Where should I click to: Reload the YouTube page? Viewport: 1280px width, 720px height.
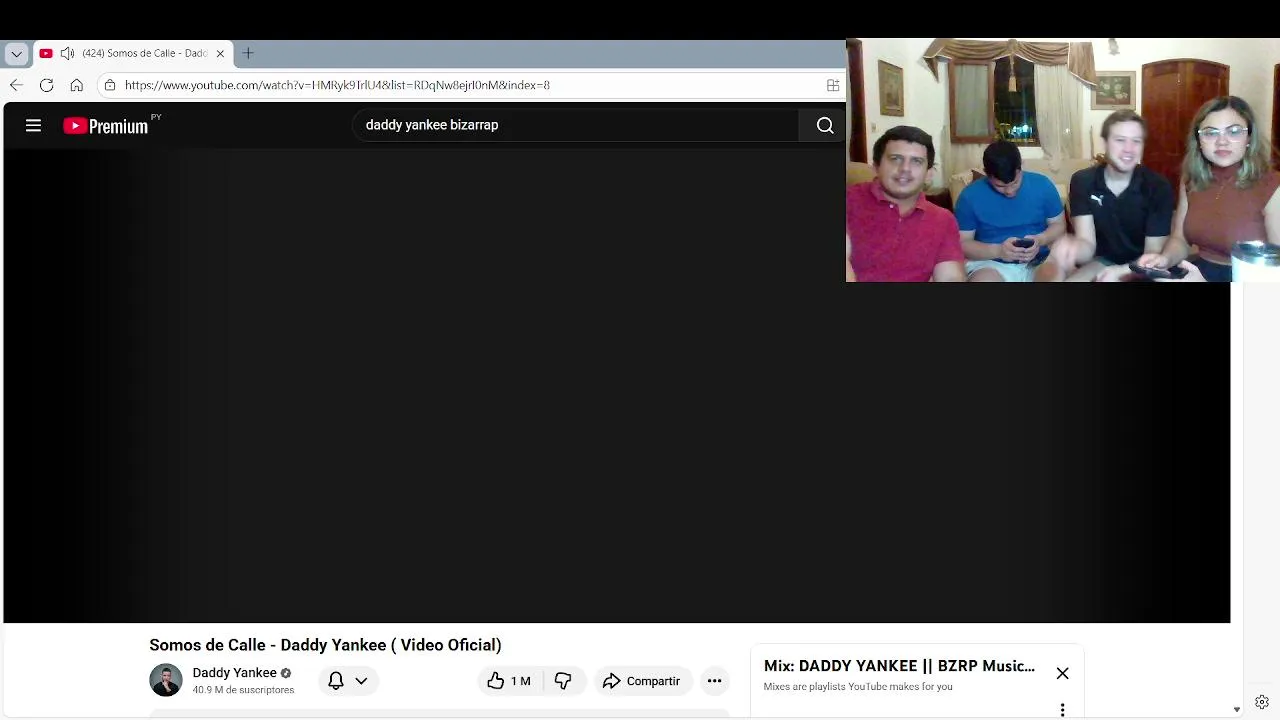(x=46, y=85)
